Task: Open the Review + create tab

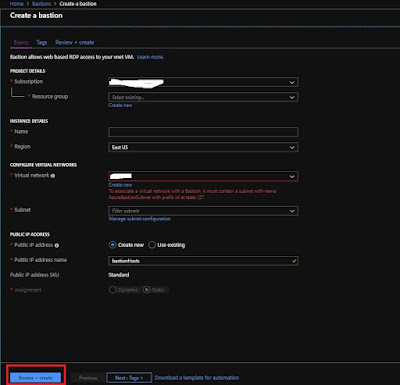Action: (x=75, y=42)
